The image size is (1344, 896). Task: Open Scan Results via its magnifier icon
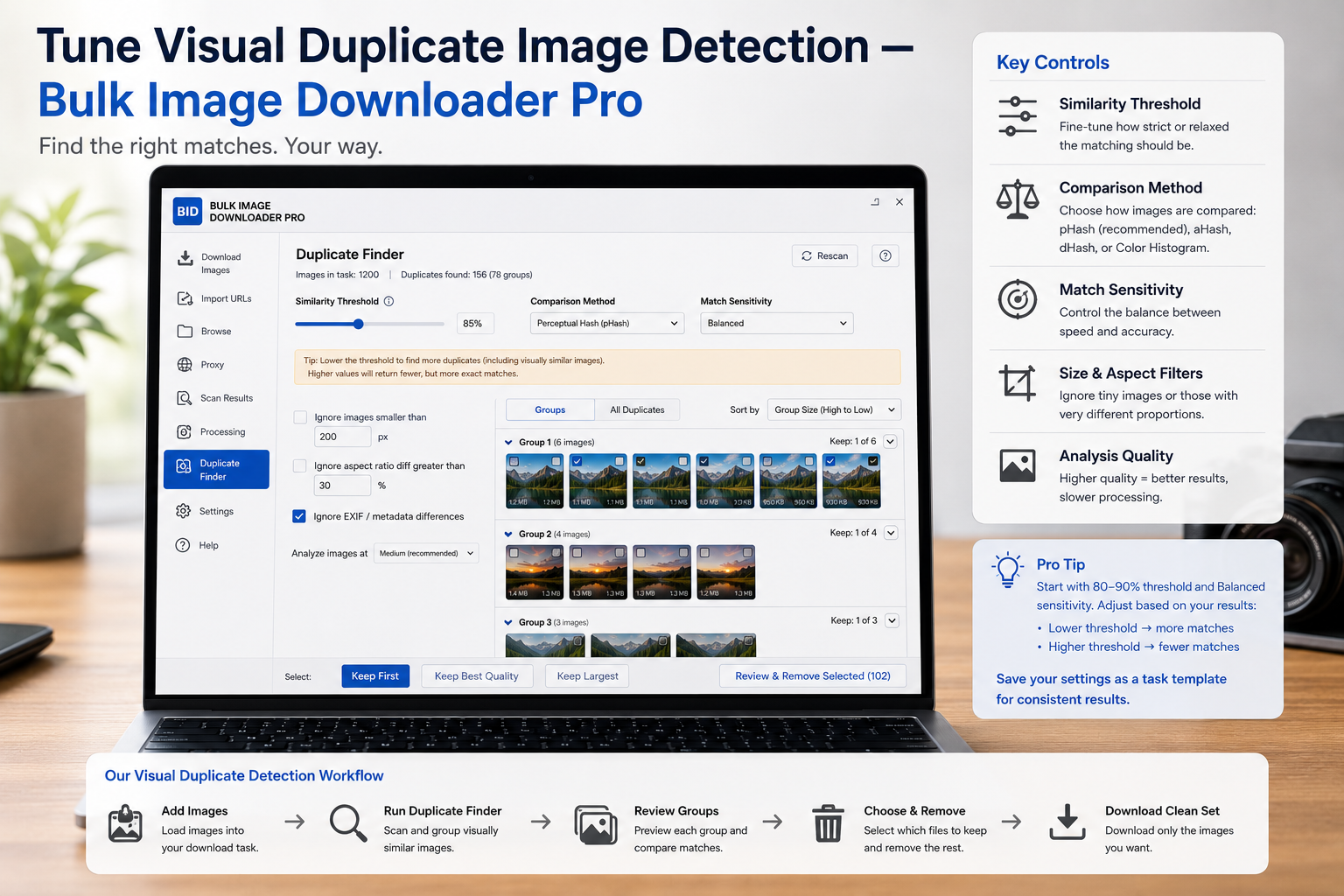185,398
